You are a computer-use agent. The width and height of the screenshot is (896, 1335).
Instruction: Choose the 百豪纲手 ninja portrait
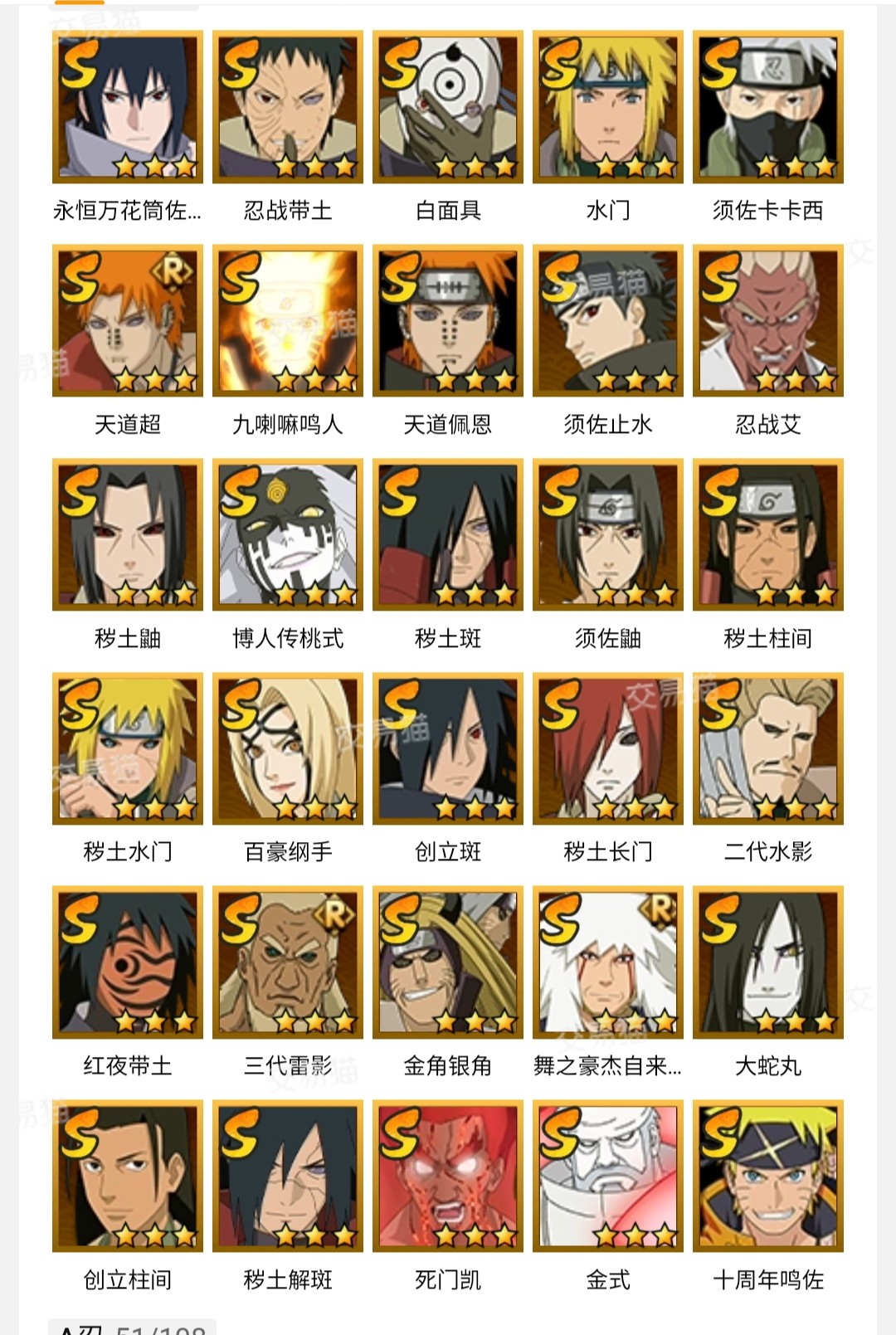tap(288, 748)
